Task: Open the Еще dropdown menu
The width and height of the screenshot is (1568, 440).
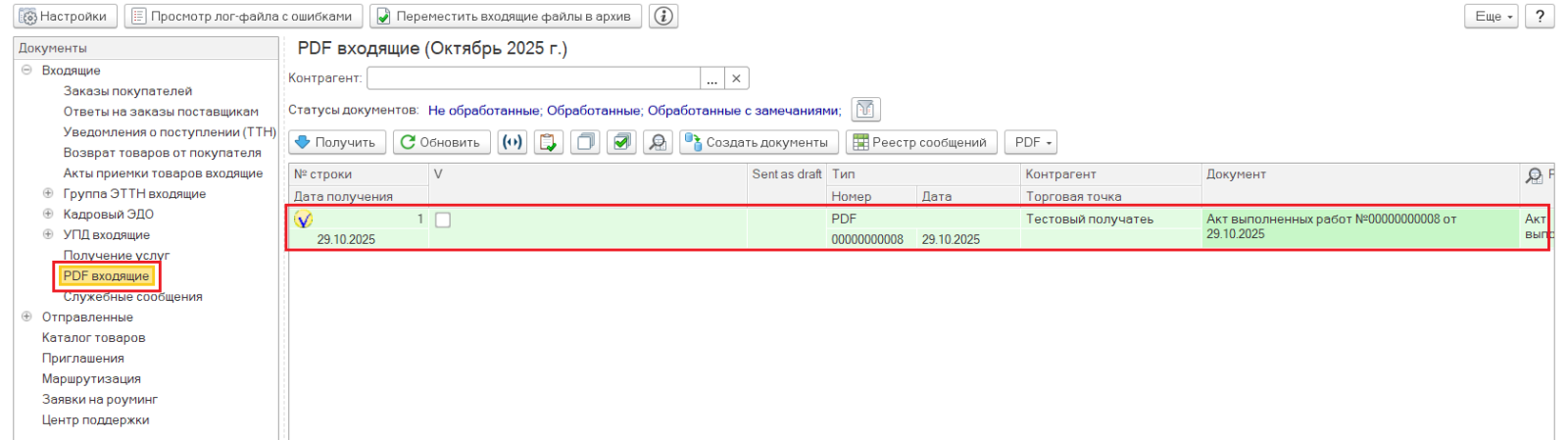Action: (x=1491, y=17)
